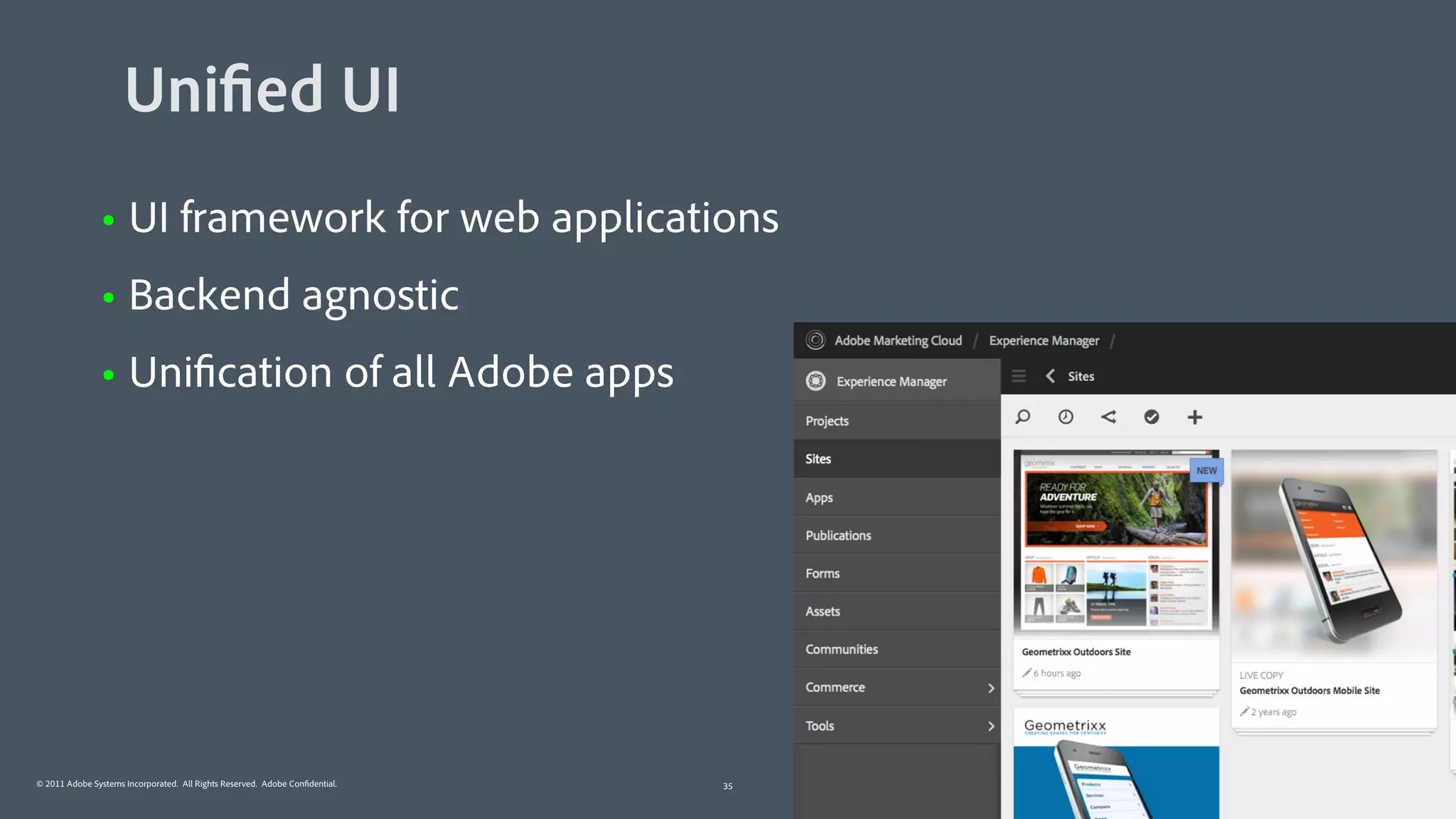Click the Sites title in header
Screen dimensions: 1456x819
pyautogui.click(x=1081, y=376)
